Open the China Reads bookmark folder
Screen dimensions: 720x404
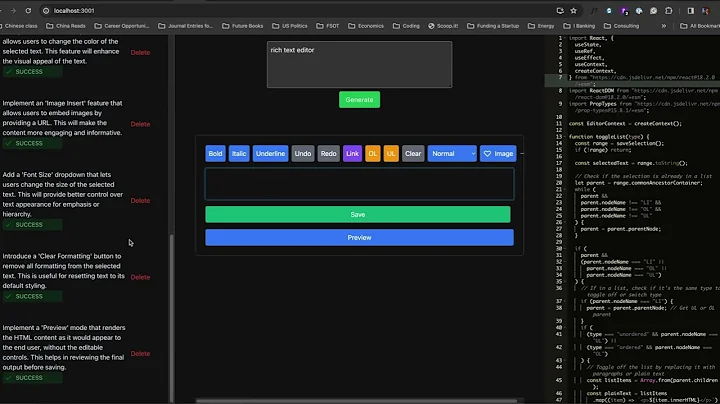coord(66,26)
